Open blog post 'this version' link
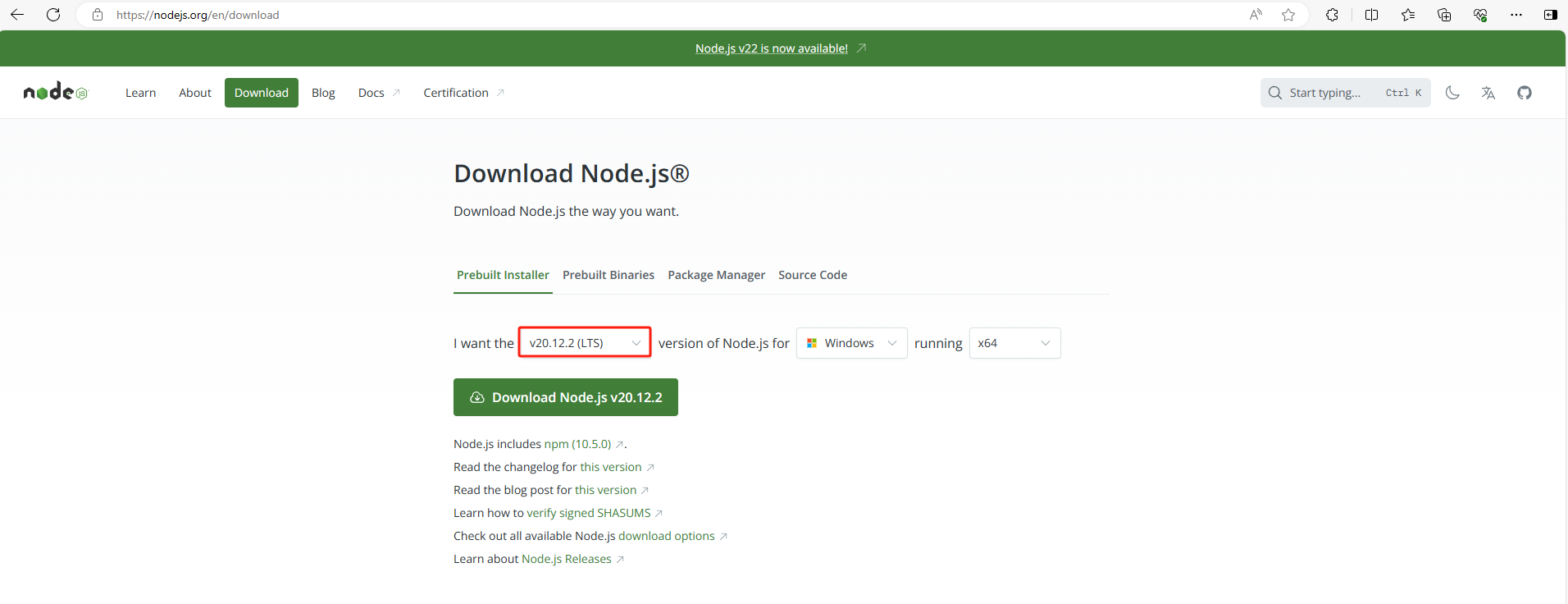The height and width of the screenshot is (604, 1568). tap(605, 490)
